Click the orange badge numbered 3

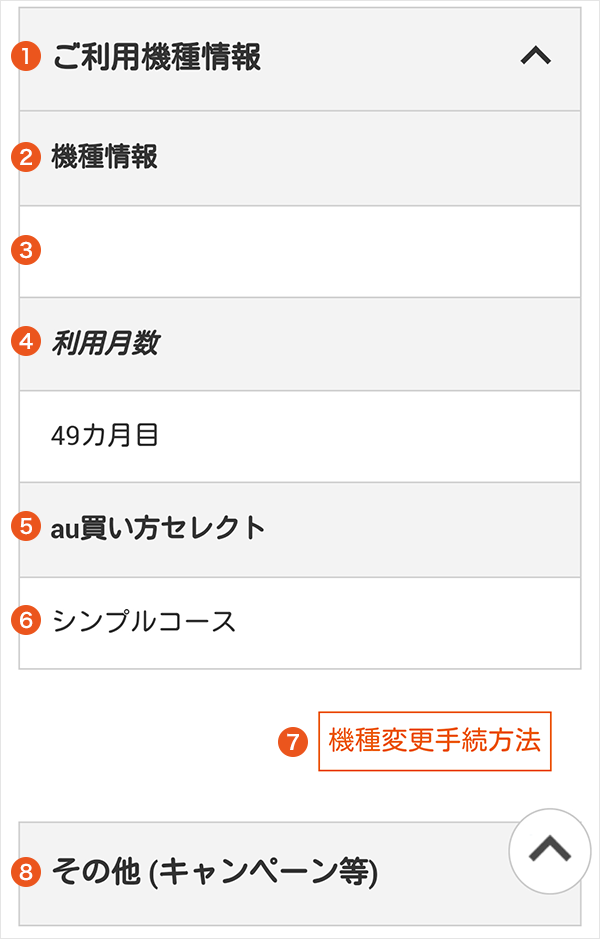pyautogui.click(x=23, y=250)
